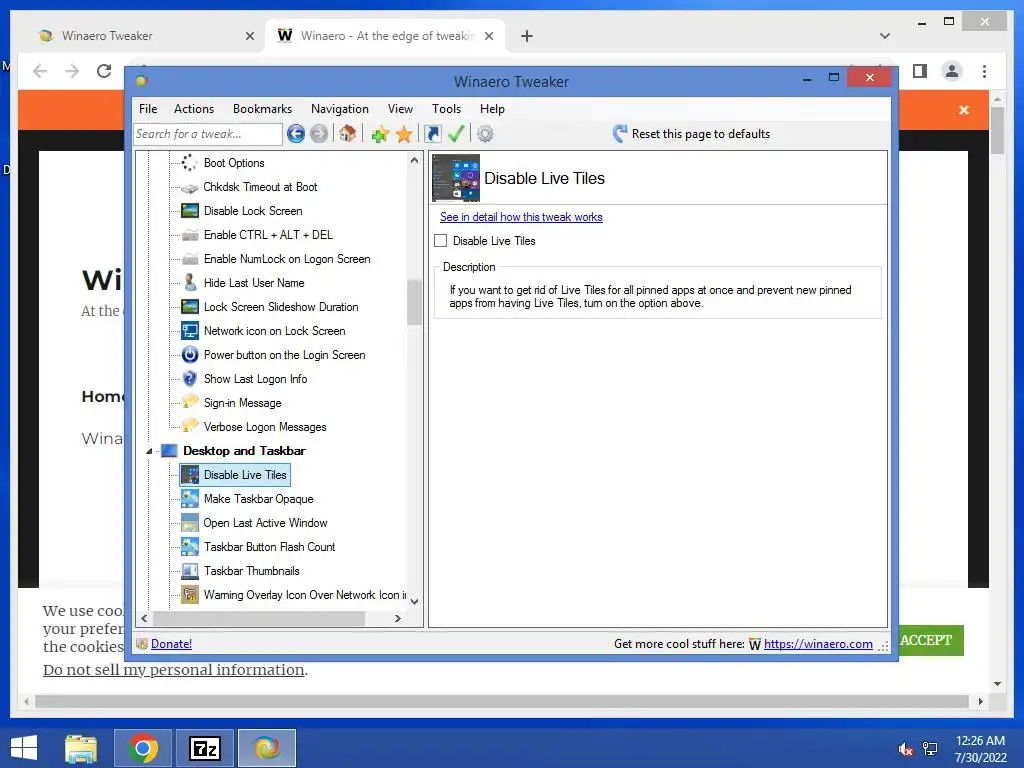Open Chrome from the taskbar

pos(143,748)
